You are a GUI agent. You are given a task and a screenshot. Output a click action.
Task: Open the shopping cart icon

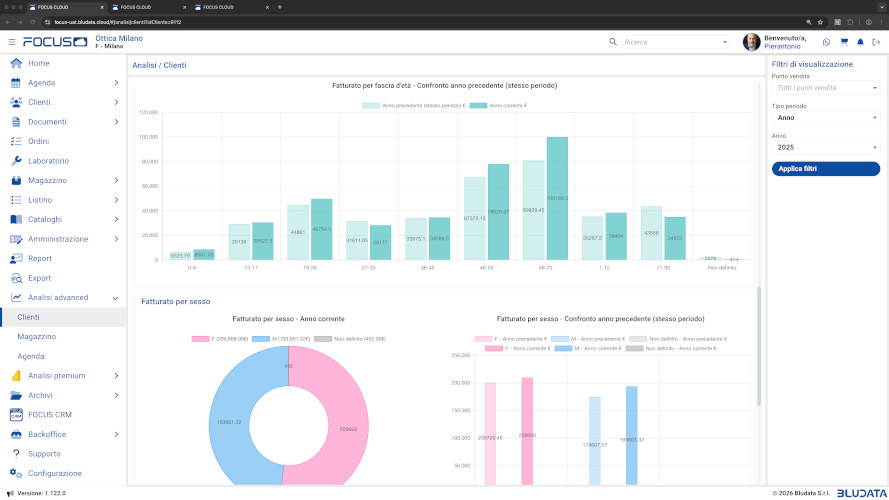pos(843,42)
